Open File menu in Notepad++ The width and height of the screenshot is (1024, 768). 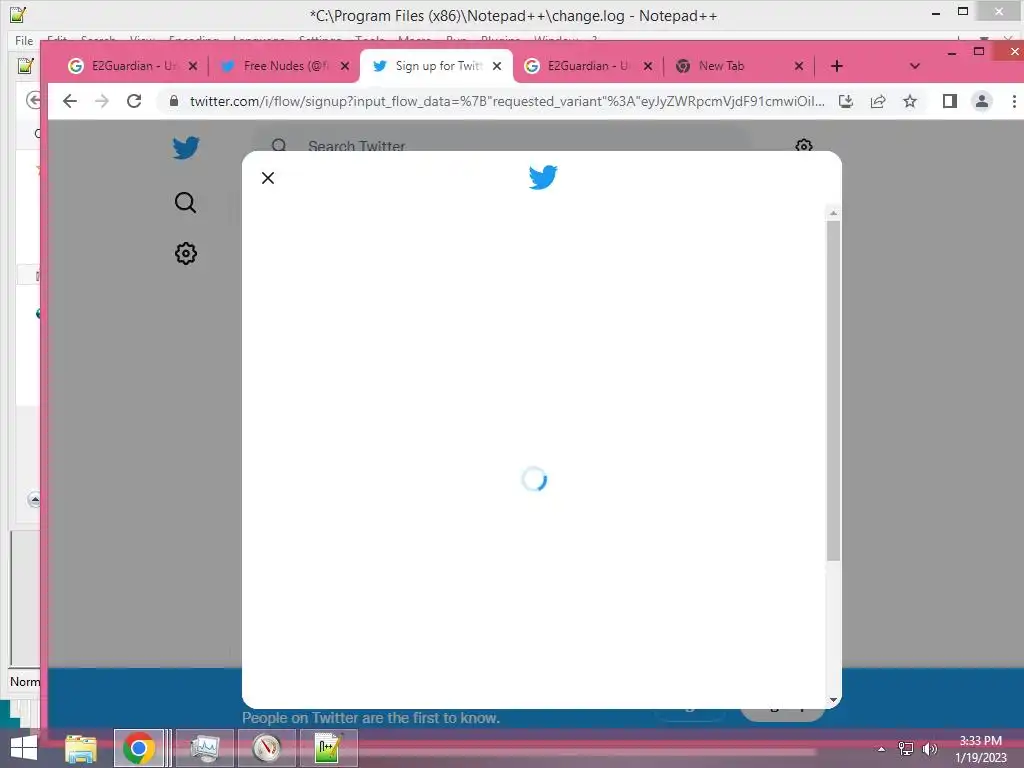(24, 40)
